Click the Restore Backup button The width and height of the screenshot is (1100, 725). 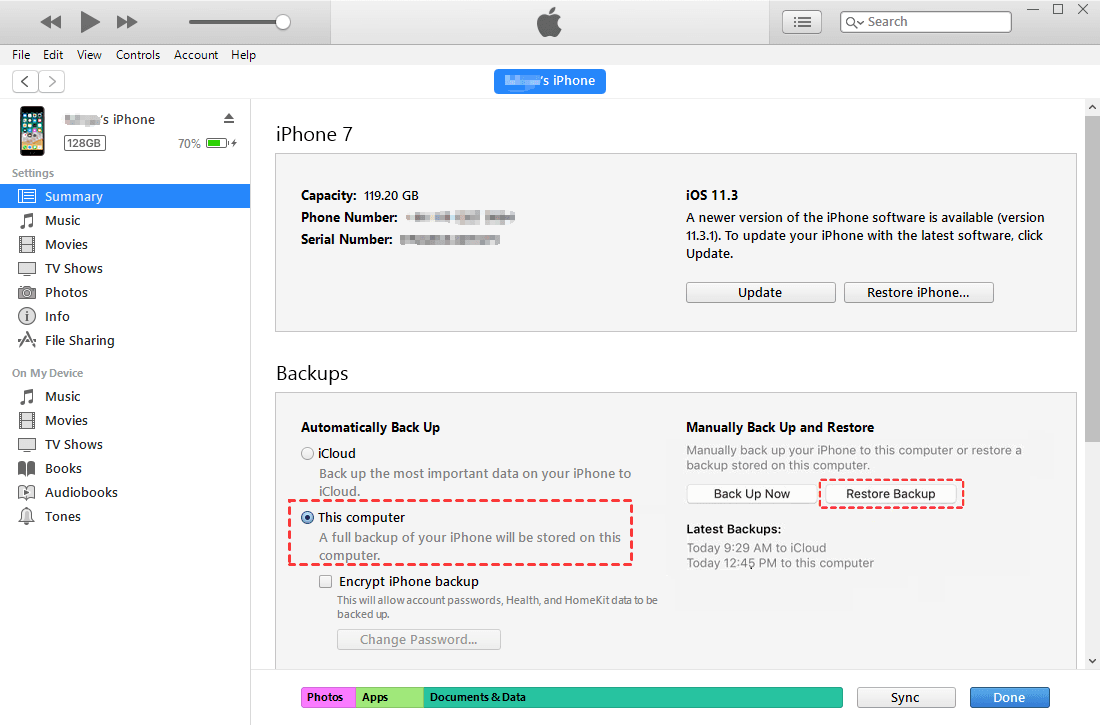point(890,494)
